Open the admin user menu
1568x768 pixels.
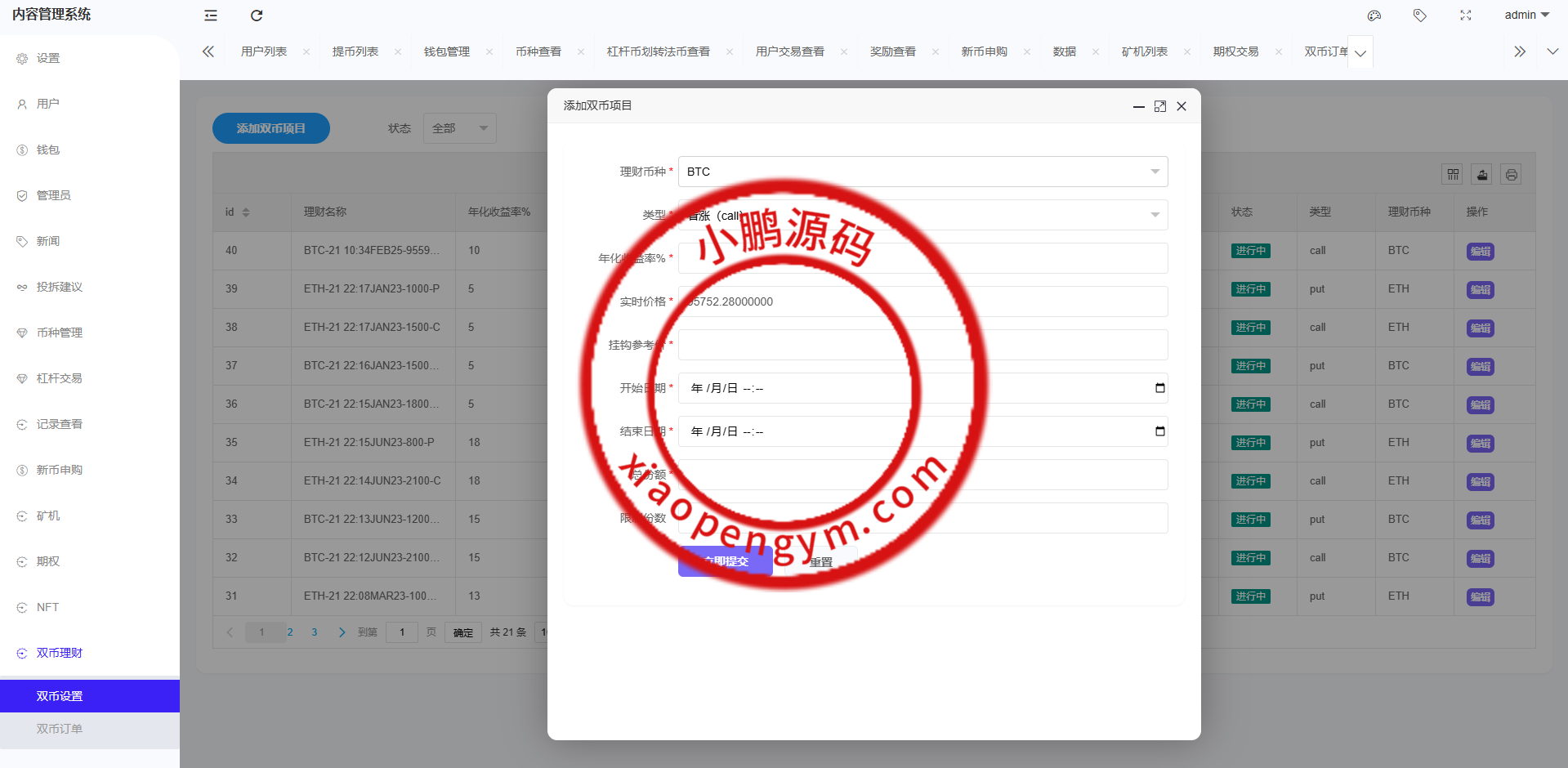click(x=1526, y=16)
